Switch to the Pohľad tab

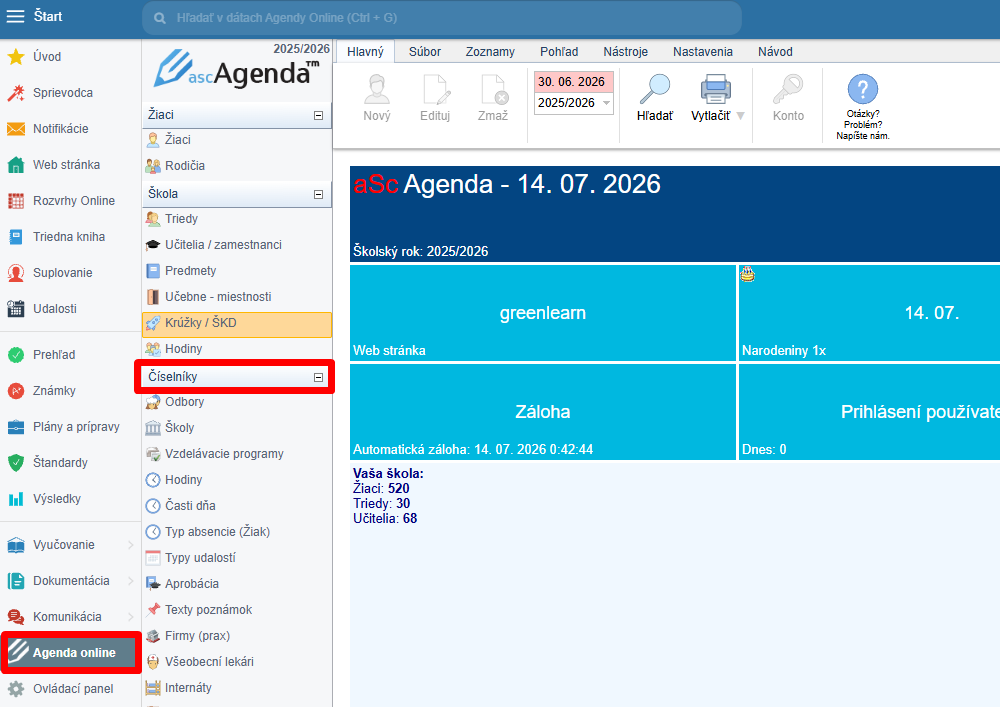click(x=559, y=52)
